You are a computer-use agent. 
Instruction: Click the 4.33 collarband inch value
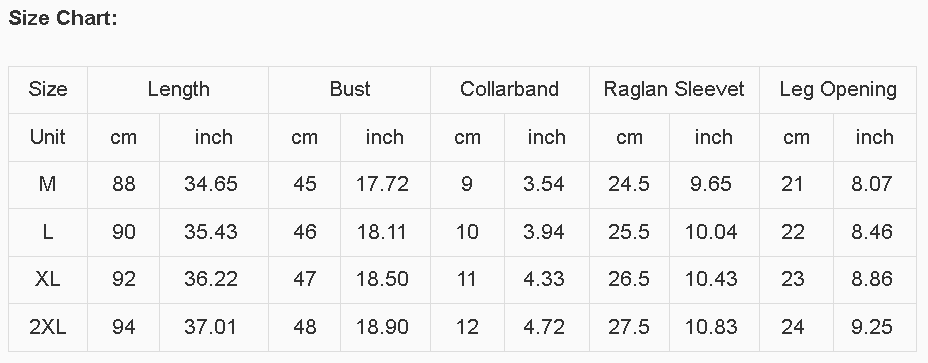pos(544,279)
